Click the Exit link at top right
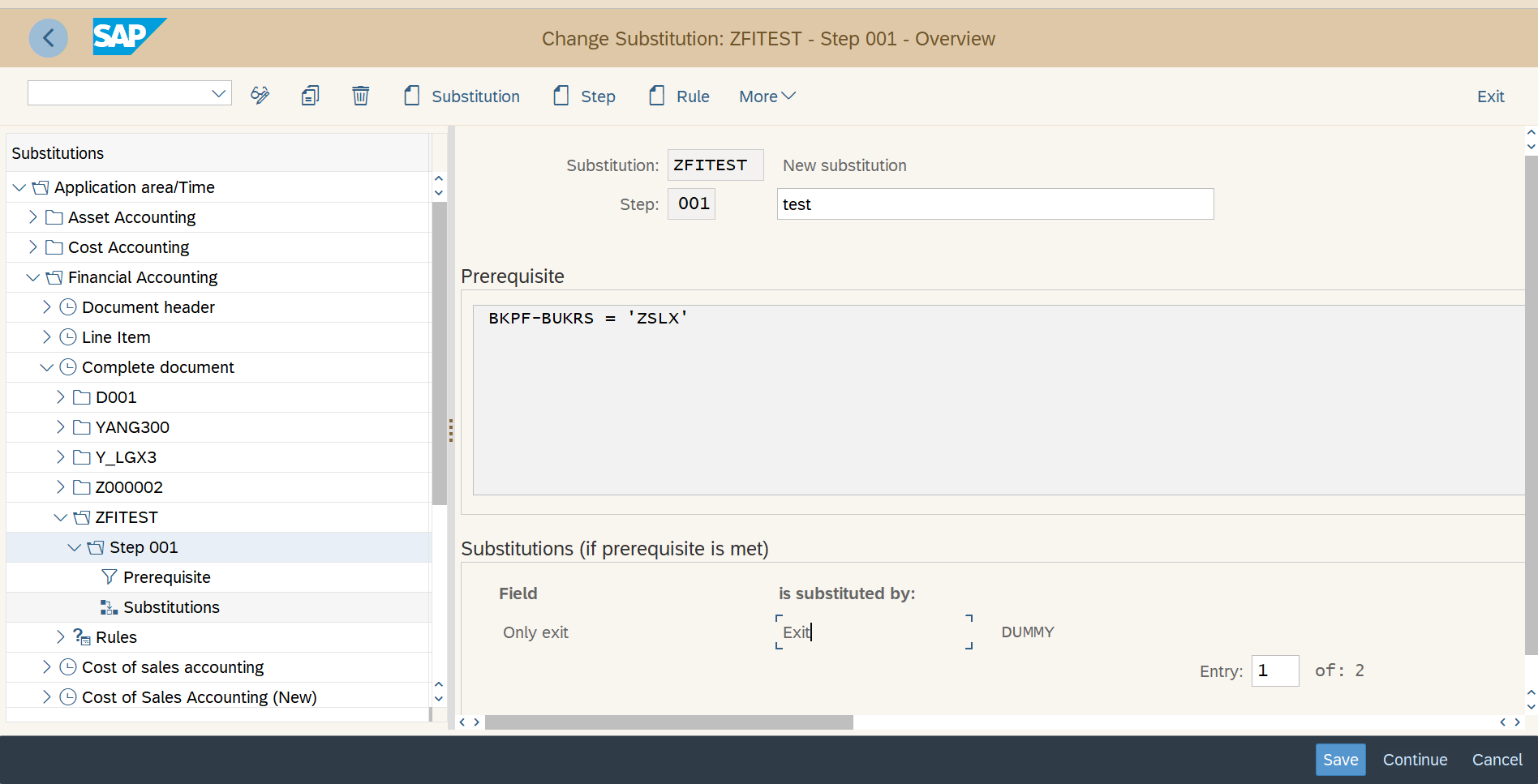This screenshot has width=1538, height=784. [1490, 96]
